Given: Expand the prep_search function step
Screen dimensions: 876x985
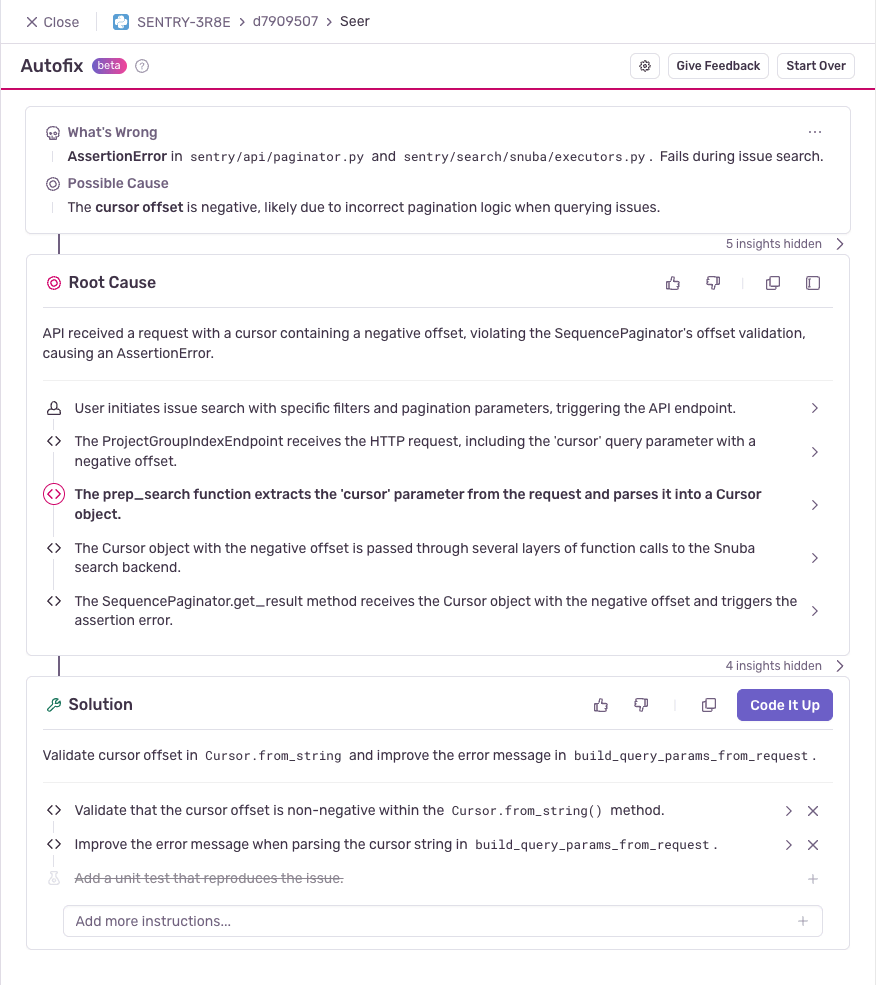Looking at the screenshot, I should [x=815, y=505].
